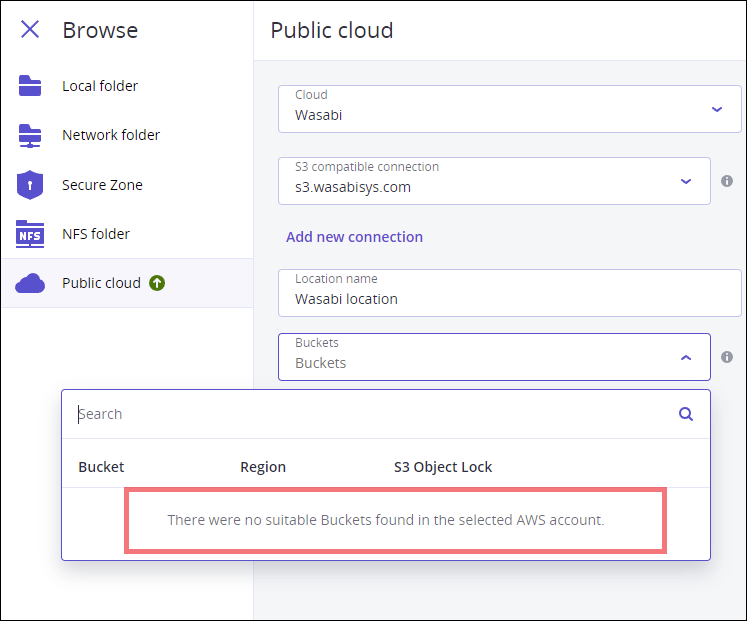Select Network folder option
Image resolution: width=747 pixels, height=621 pixels.
pos(127,135)
